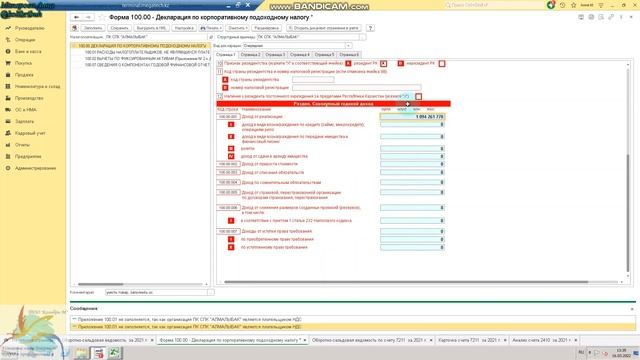The image size is (640, 360).
Task: Click the номер налоговой регистрации input field
Action: coord(356,88)
